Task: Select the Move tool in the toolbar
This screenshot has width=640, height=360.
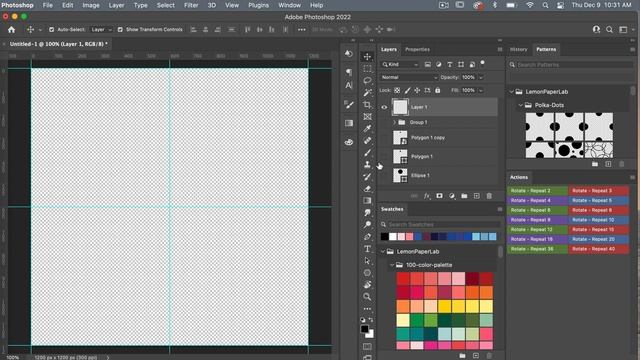Action: point(367,57)
